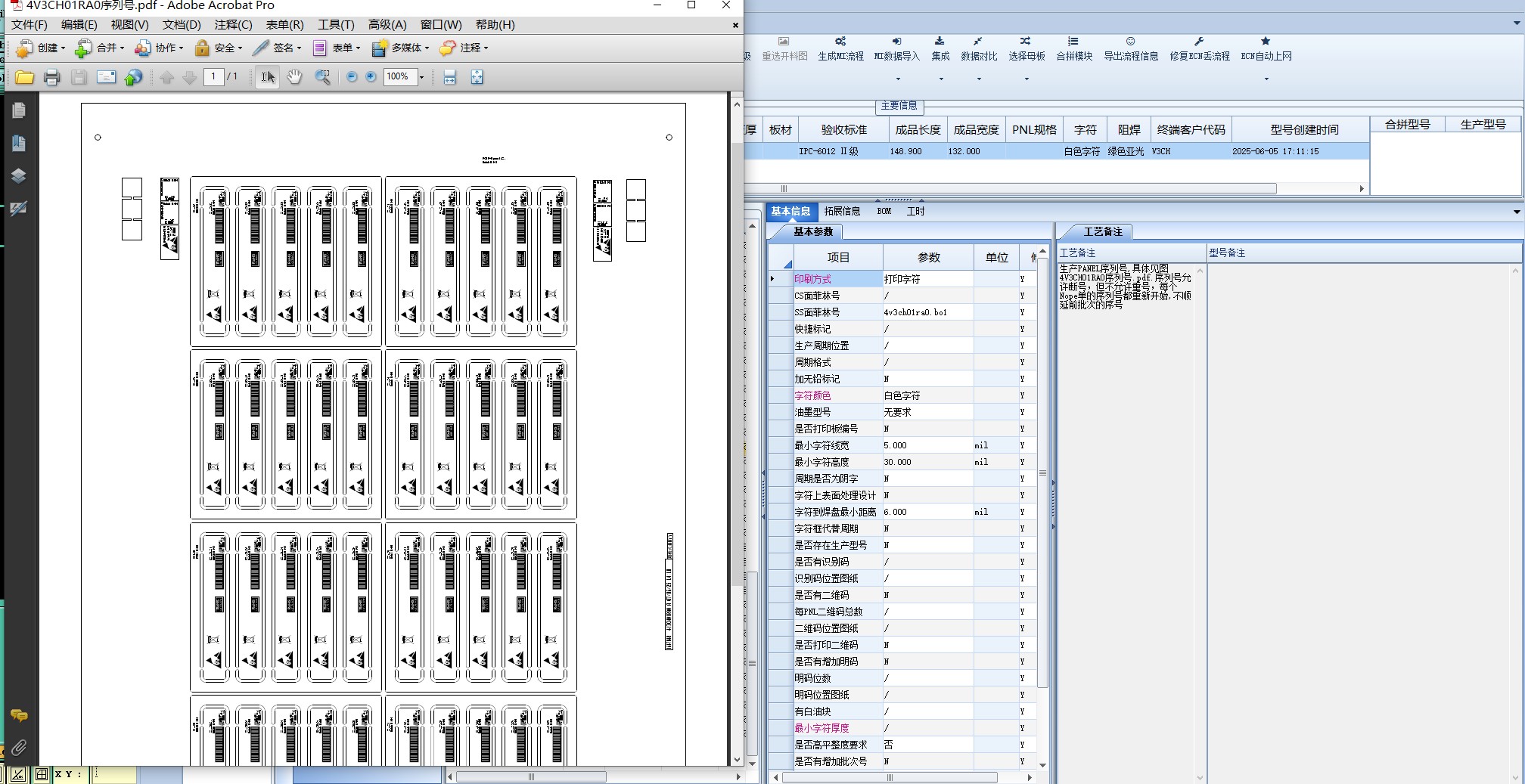
Task: Click the 生成MI流程 toolbar button
Action: point(840,49)
